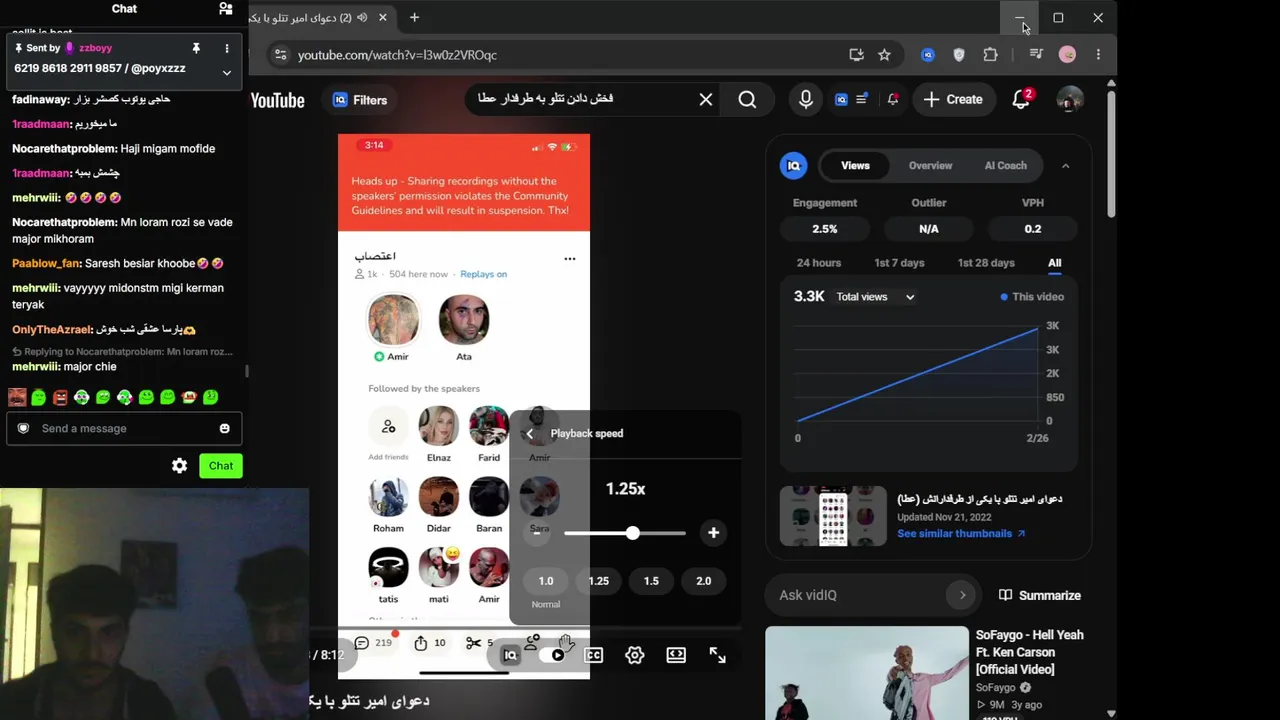
Task: Select the 1st 28 days range
Action: coord(986,263)
